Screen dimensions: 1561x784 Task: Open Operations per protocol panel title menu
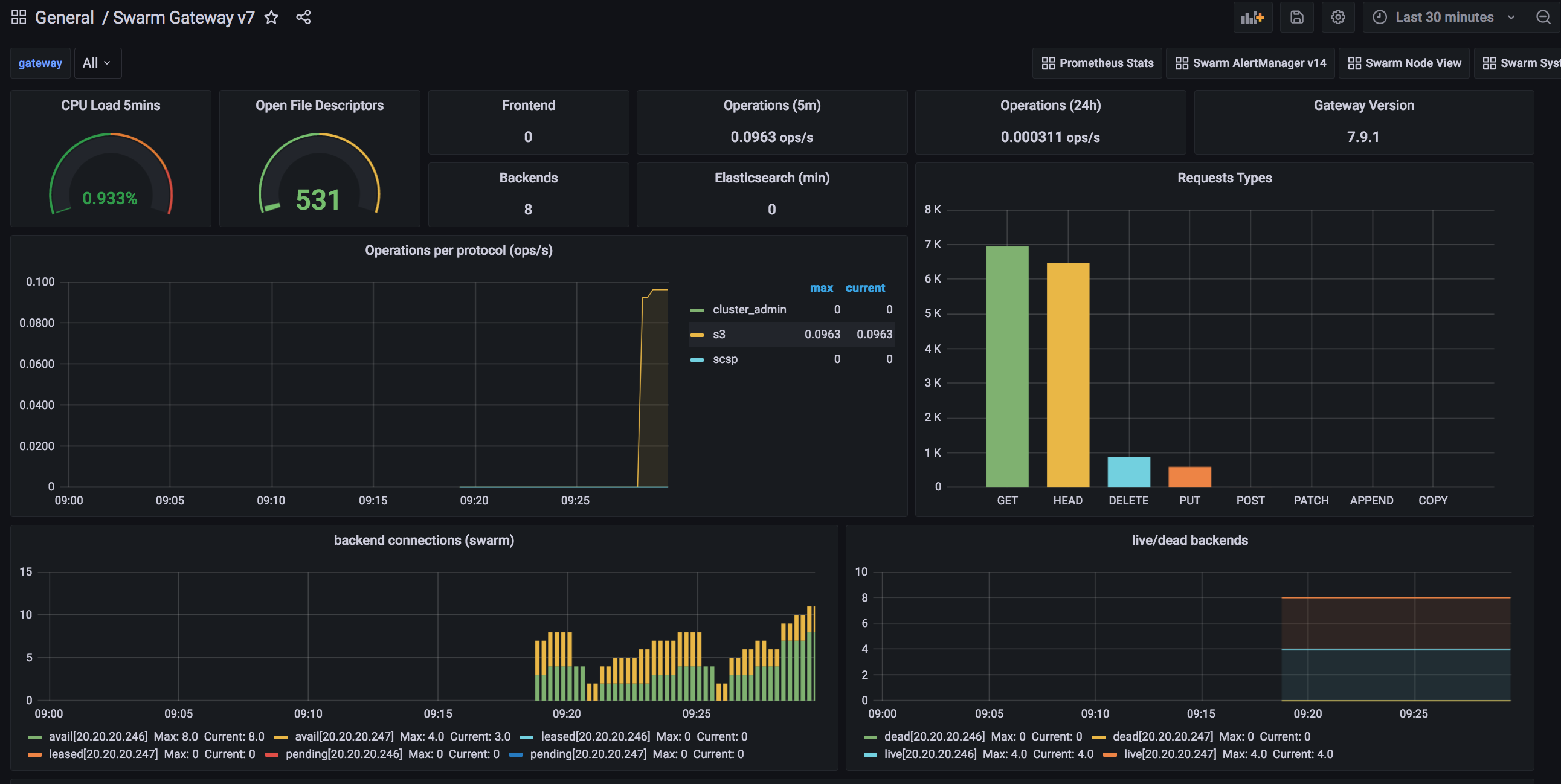pos(458,250)
